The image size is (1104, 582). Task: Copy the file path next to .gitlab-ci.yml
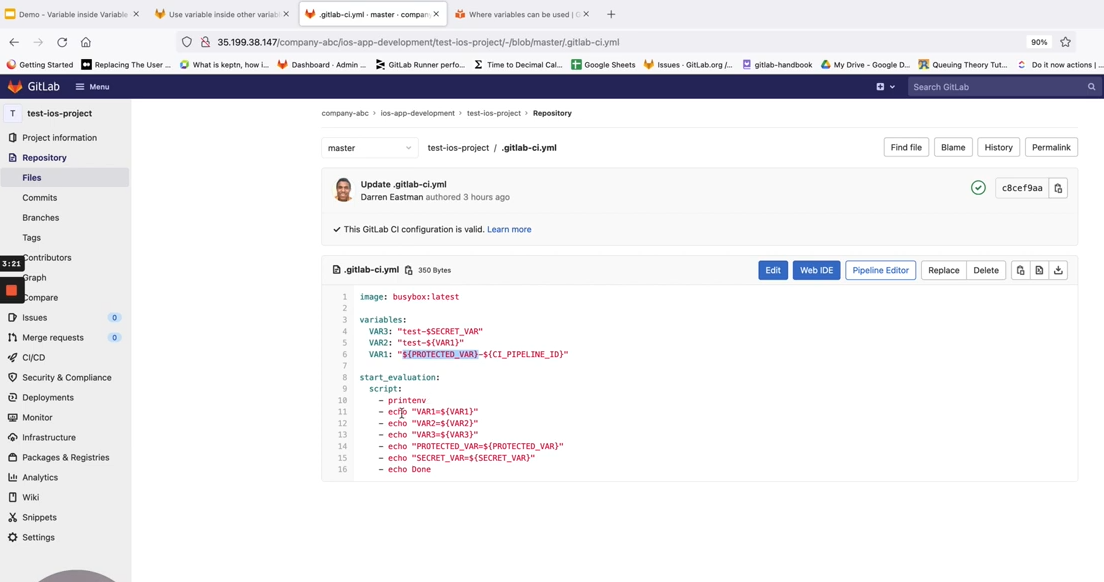(408, 270)
